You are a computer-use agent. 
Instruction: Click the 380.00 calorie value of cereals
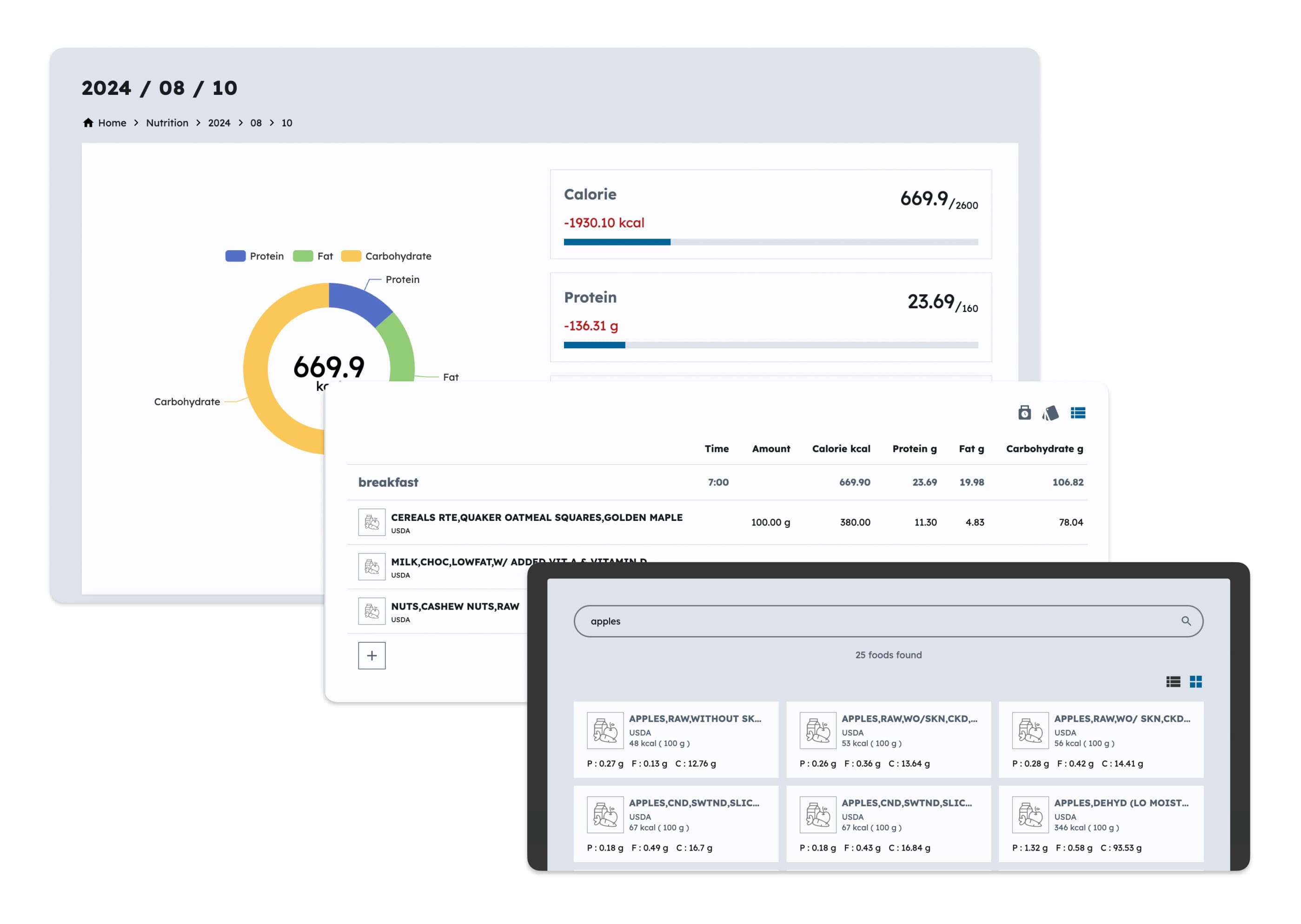[855, 522]
